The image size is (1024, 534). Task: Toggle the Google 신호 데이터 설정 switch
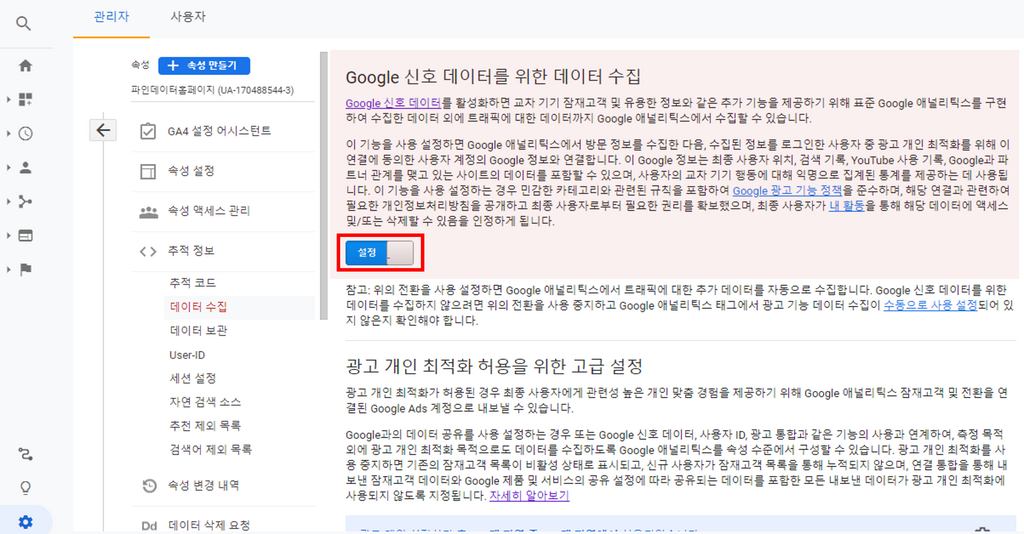click(x=379, y=253)
